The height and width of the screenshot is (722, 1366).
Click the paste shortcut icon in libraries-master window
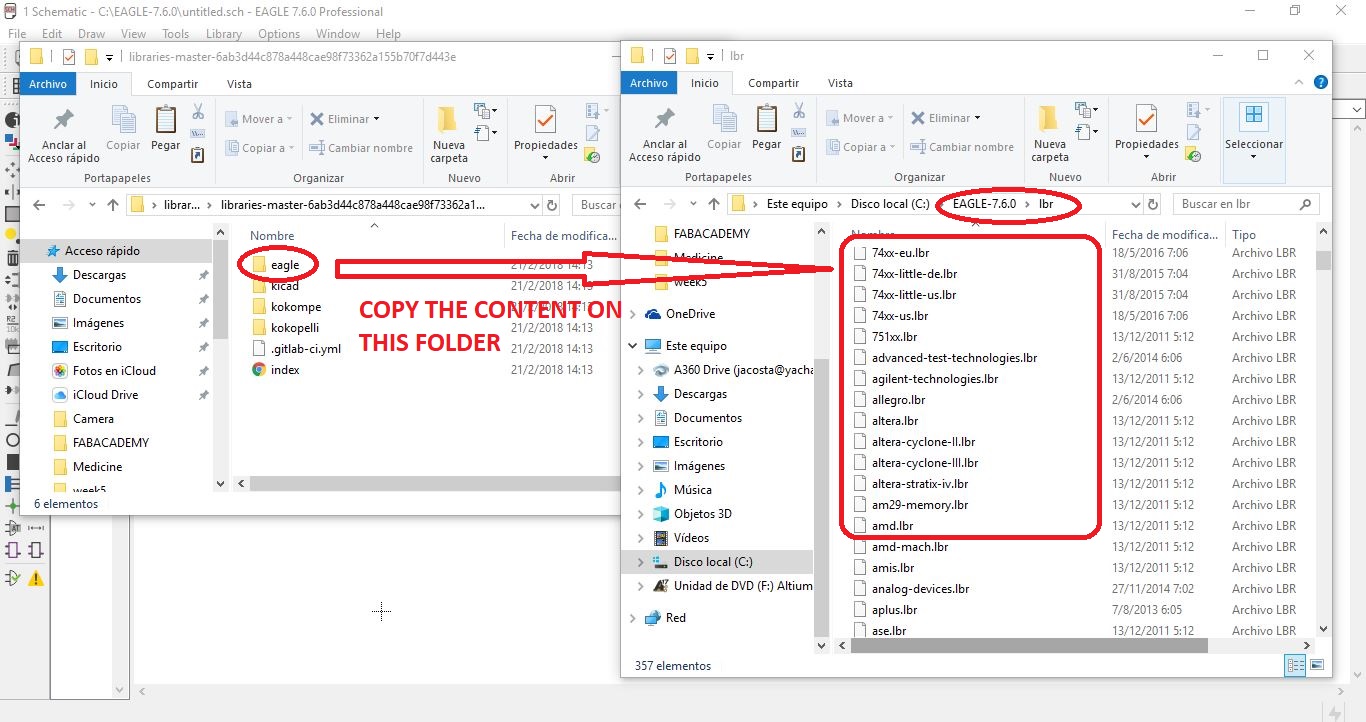click(198, 155)
